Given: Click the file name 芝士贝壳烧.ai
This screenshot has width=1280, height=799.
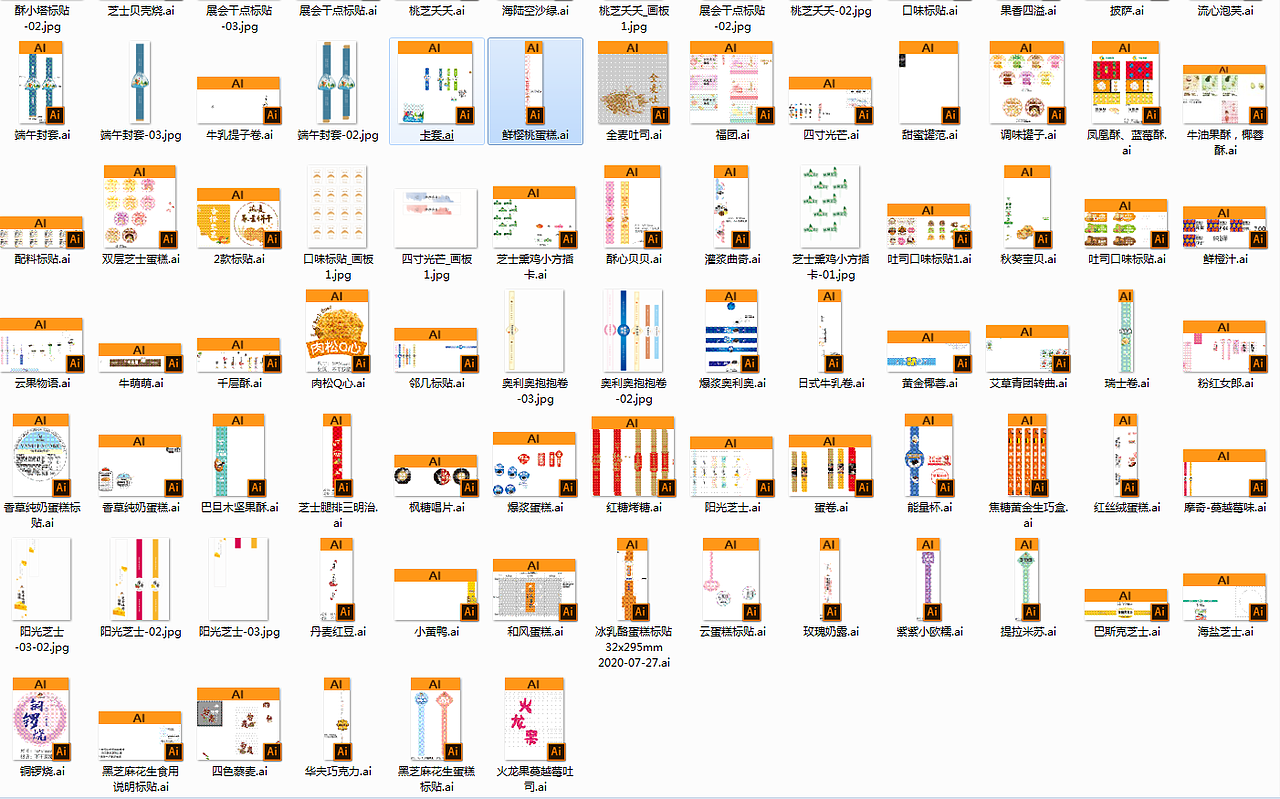Looking at the screenshot, I should coord(139,10).
